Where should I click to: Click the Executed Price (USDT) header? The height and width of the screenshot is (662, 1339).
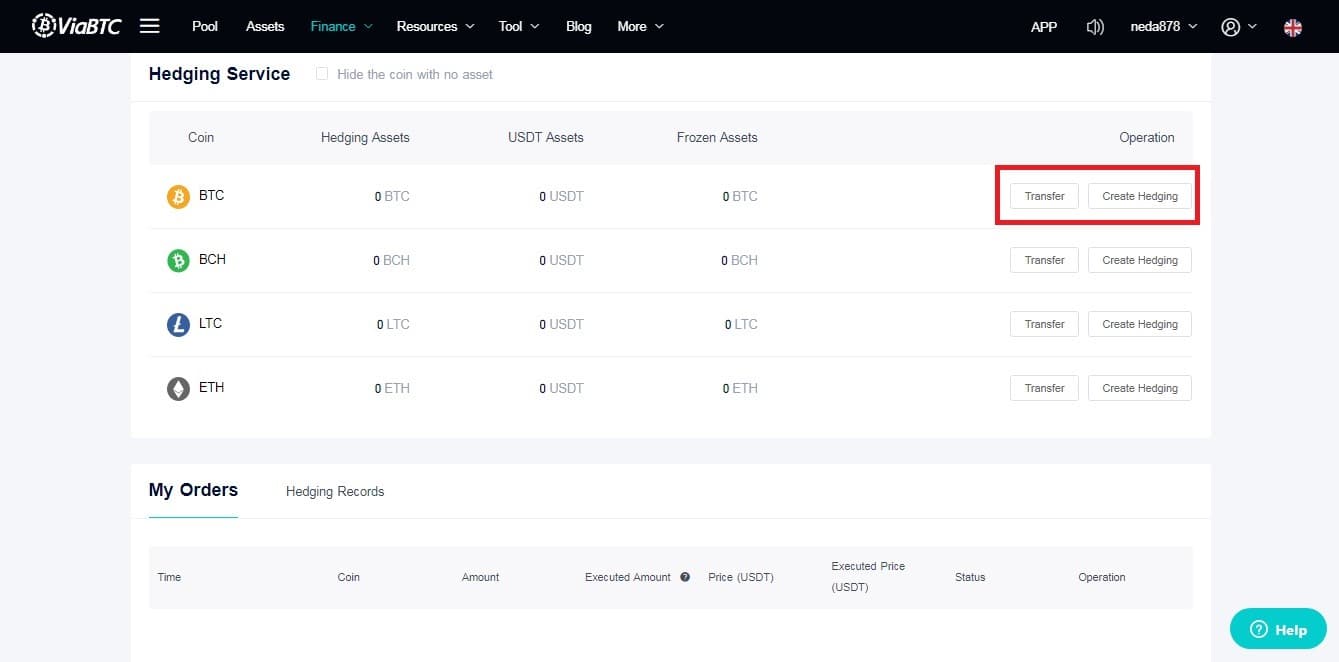868,577
